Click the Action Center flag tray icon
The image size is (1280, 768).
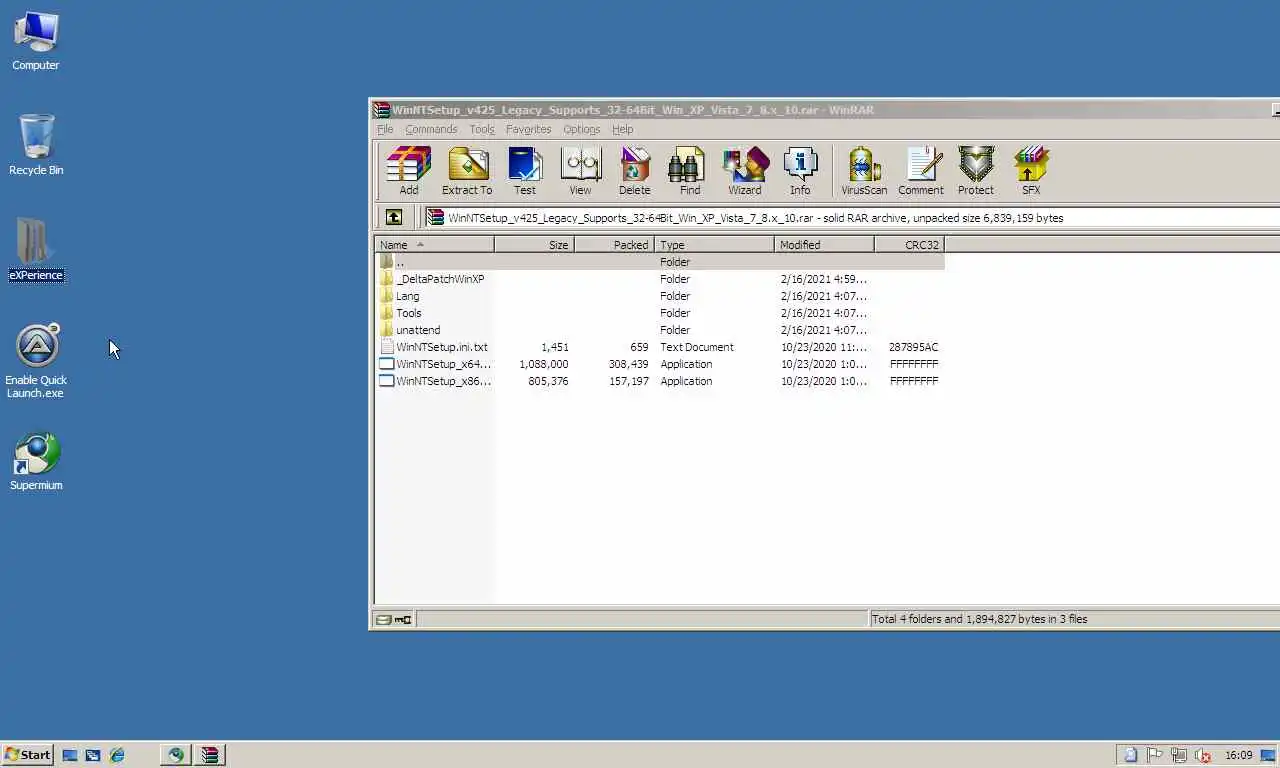coord(1154,755)
